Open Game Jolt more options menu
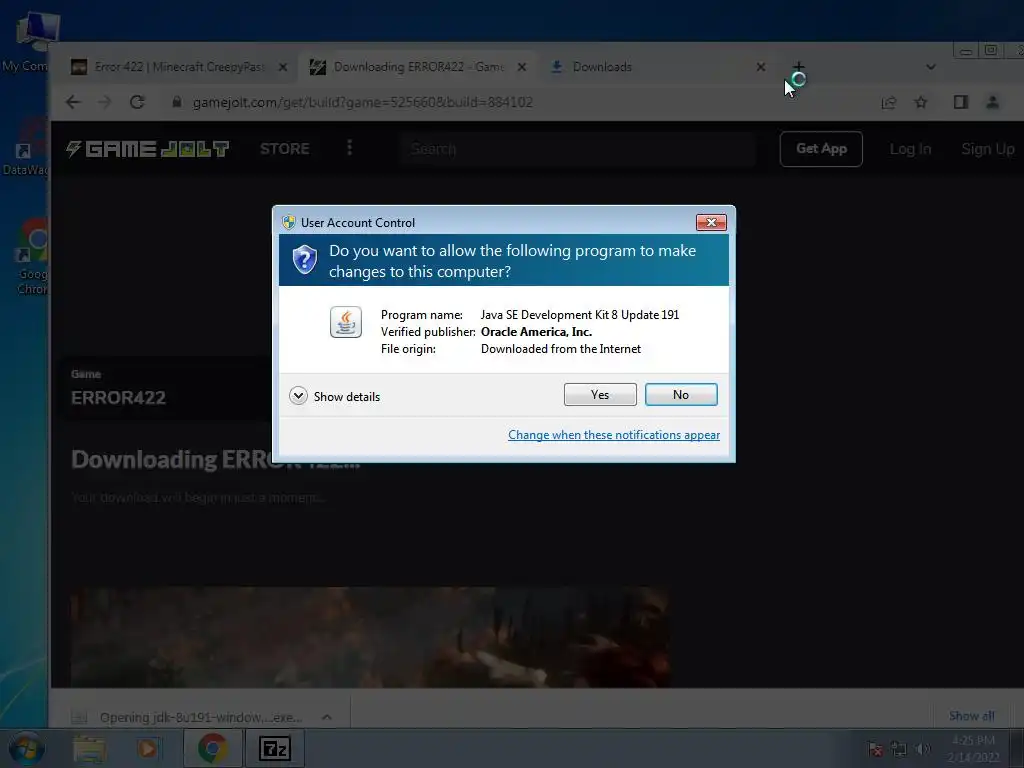Image resolution: width=1024 pixels, height=768 pixels. (349, 148)
